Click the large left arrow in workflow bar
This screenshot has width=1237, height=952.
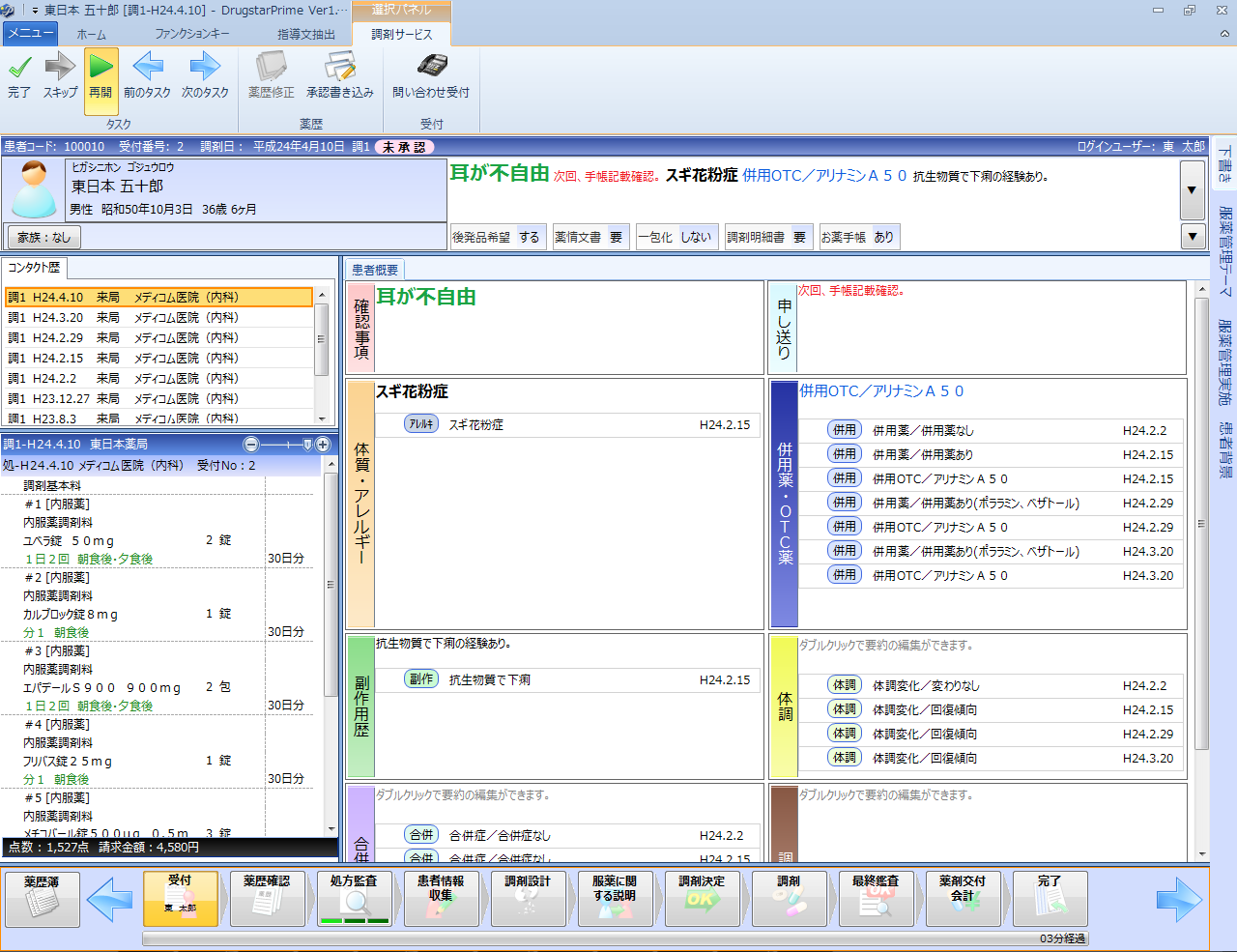(x=109, y=899)
